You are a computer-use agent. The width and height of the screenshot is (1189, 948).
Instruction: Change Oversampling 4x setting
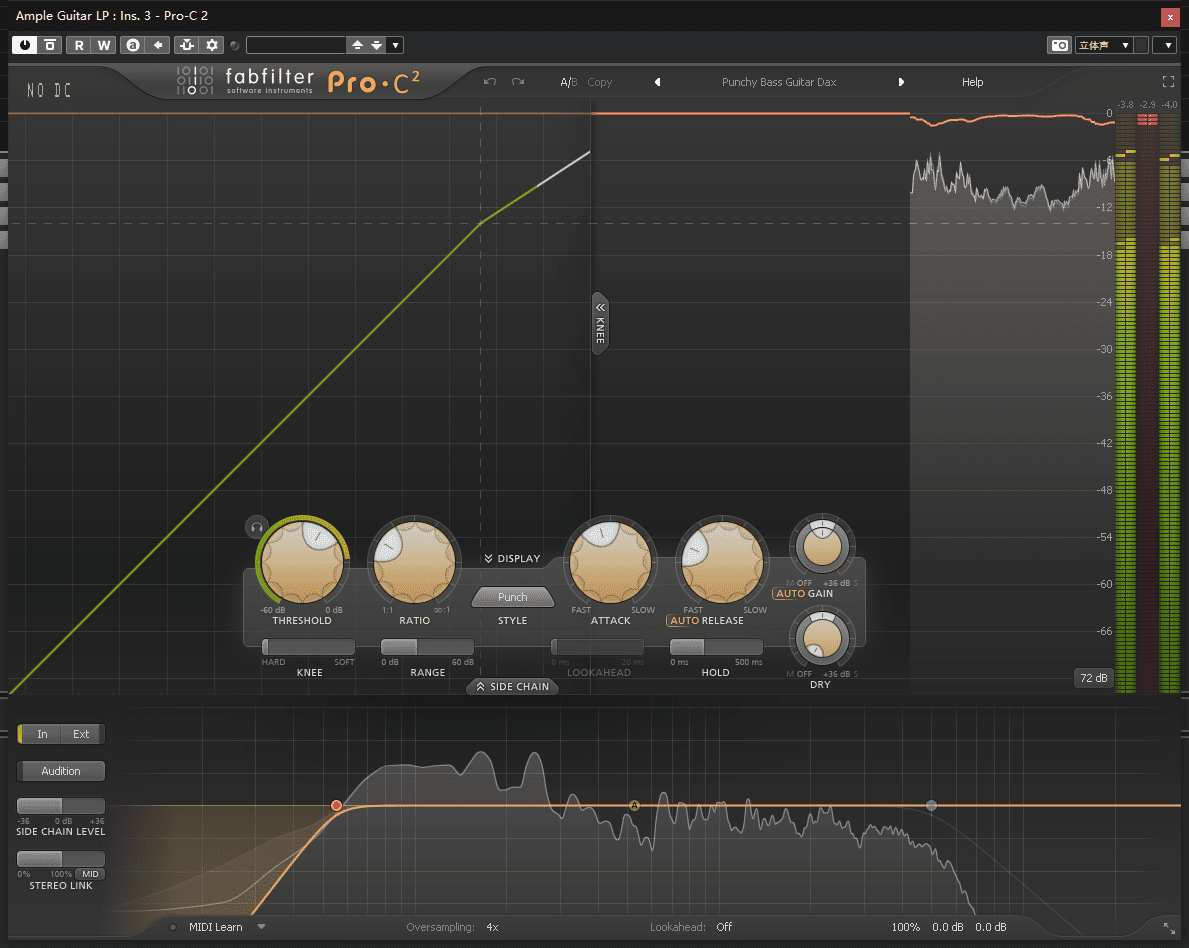click(x=492, y=927)
